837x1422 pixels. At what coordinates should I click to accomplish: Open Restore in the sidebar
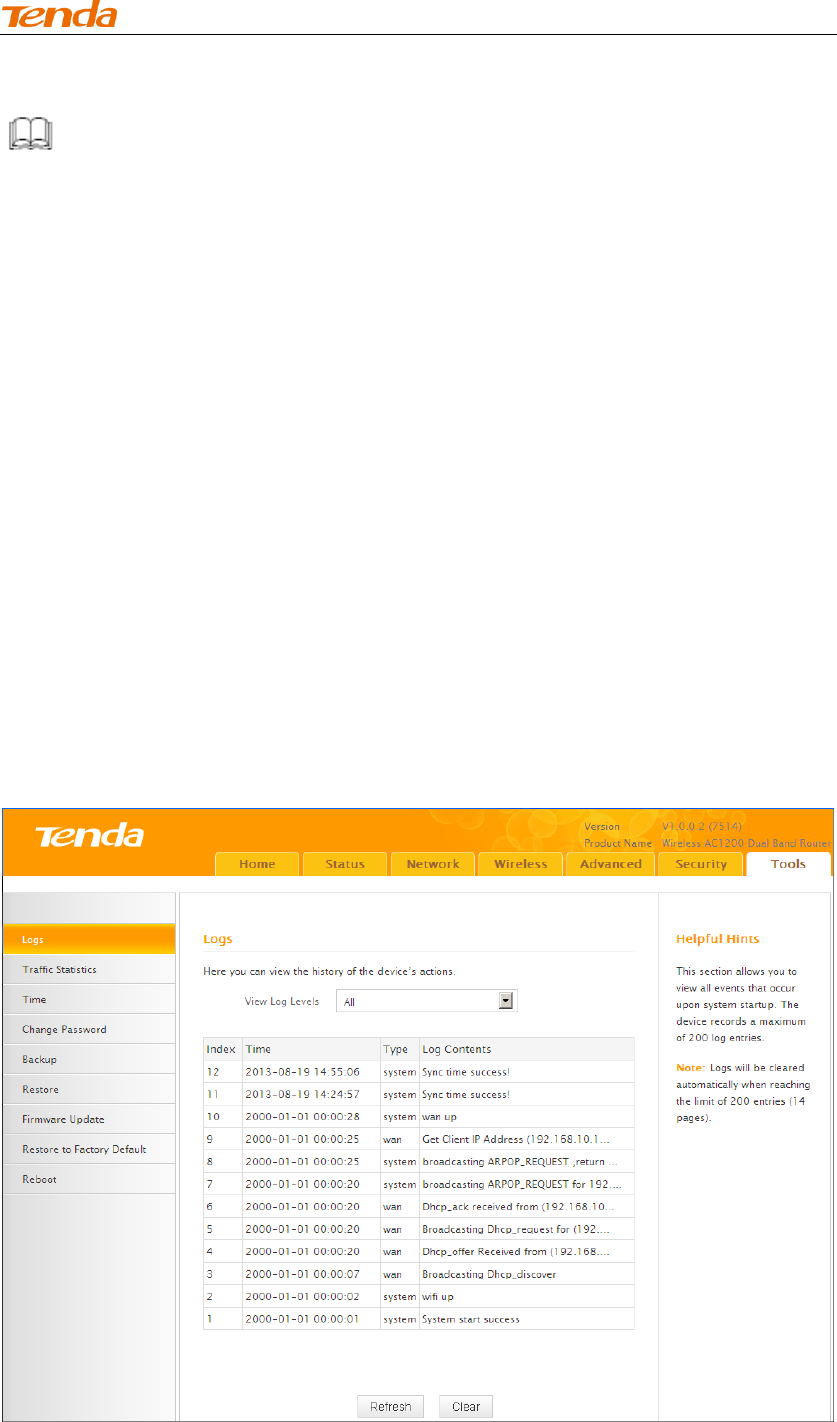tap(88, 1089)
